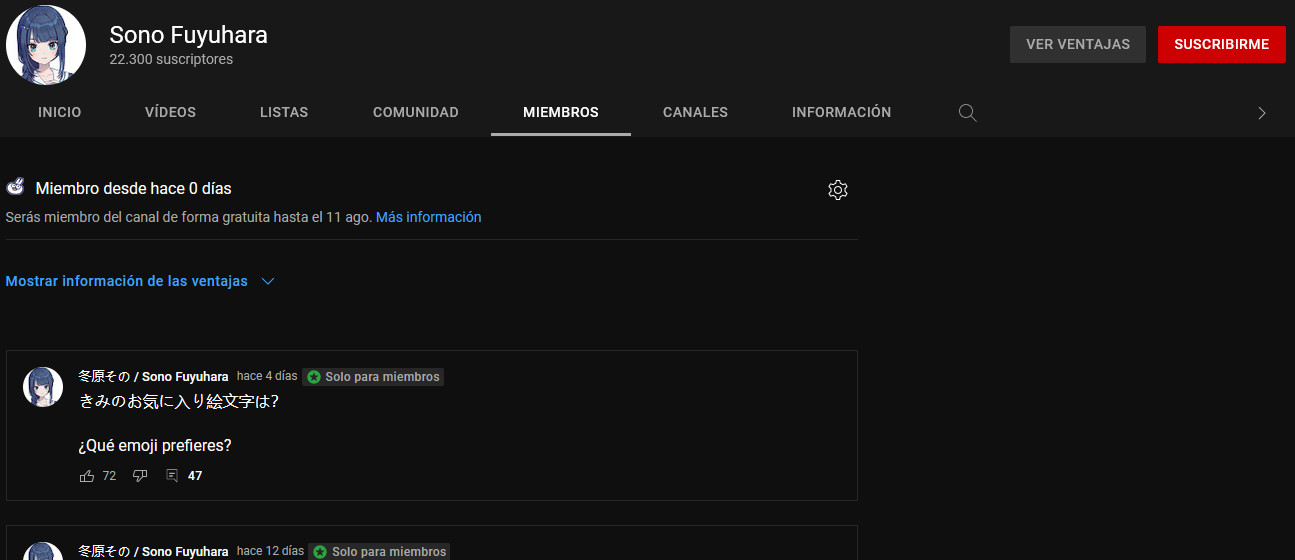Click 'Solo para miembros' badge on 12-day post
Viewport: 1295px width, 560px height.
(380, 552)
